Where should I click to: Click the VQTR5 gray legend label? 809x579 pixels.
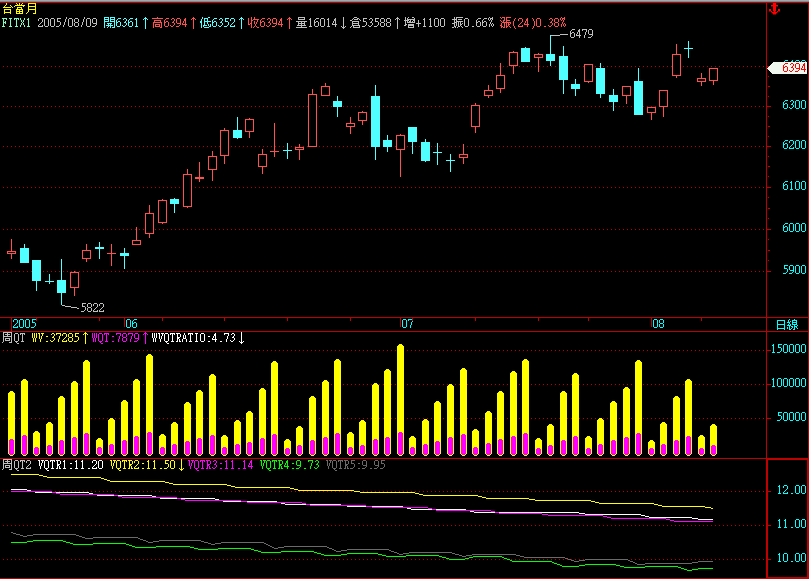coord(356,465)
